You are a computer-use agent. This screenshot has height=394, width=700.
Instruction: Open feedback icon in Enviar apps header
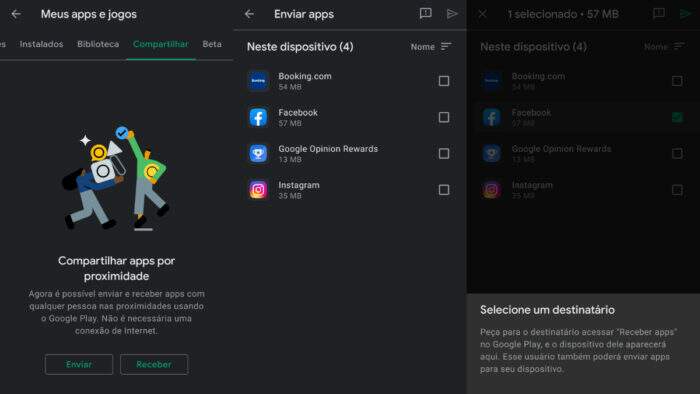point(425,14)
